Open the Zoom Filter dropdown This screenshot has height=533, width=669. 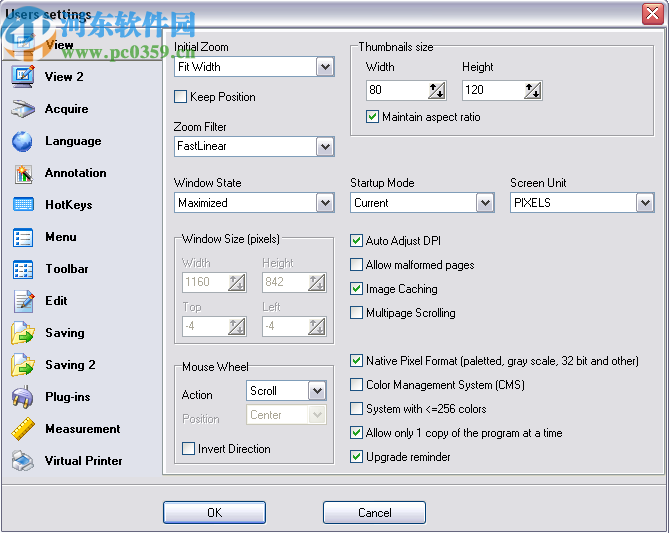[325, 147]
